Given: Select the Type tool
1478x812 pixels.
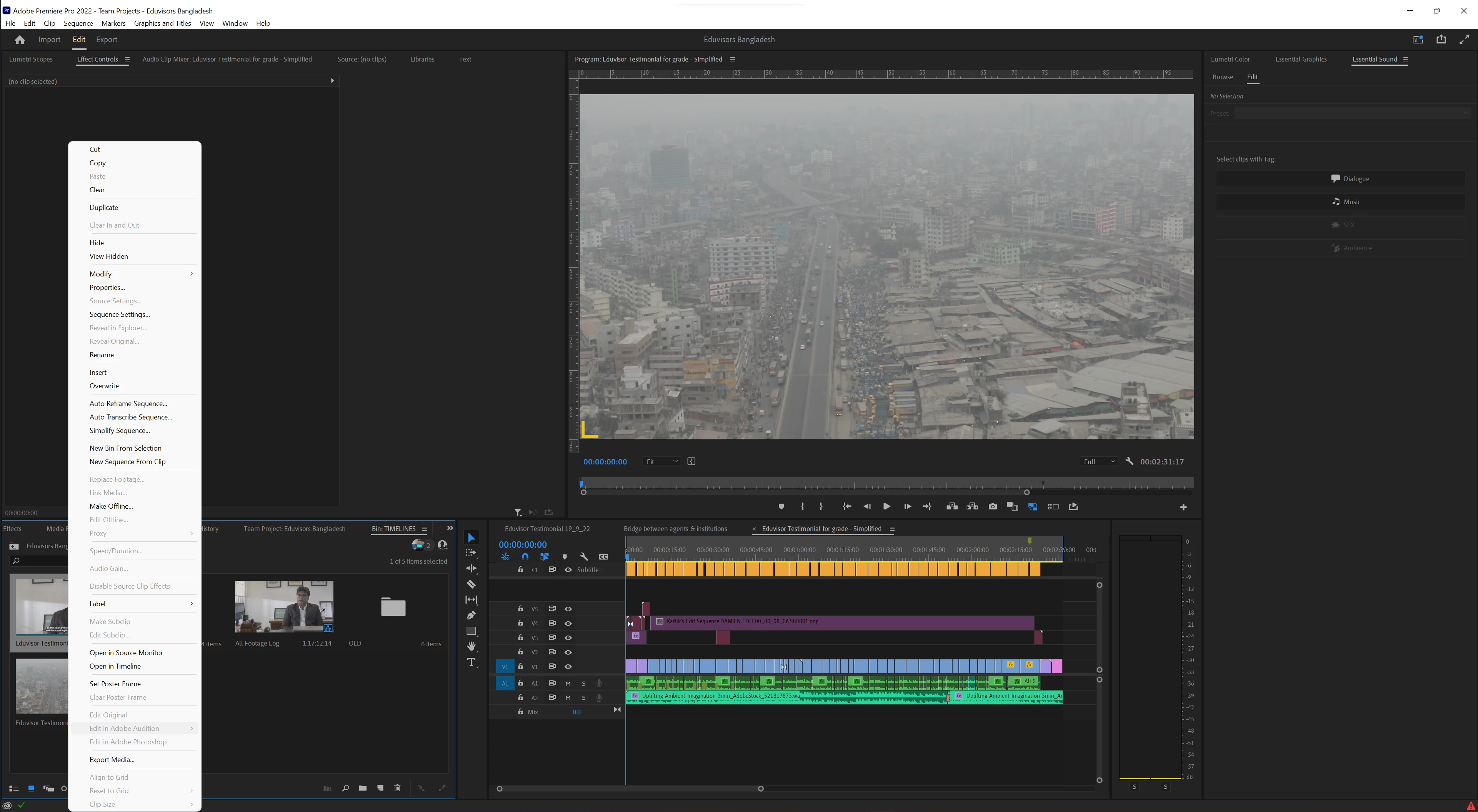Looking at the screenshot, I should click(471, 662).
